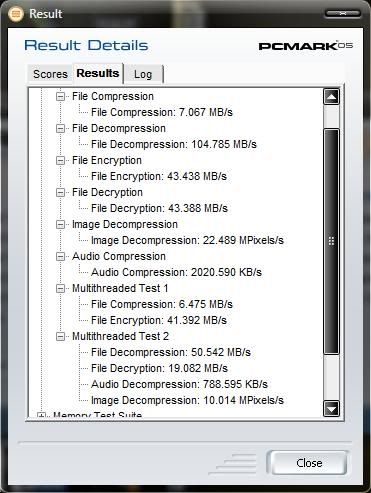Click the scrollbar down arrow

coord(331,409)
